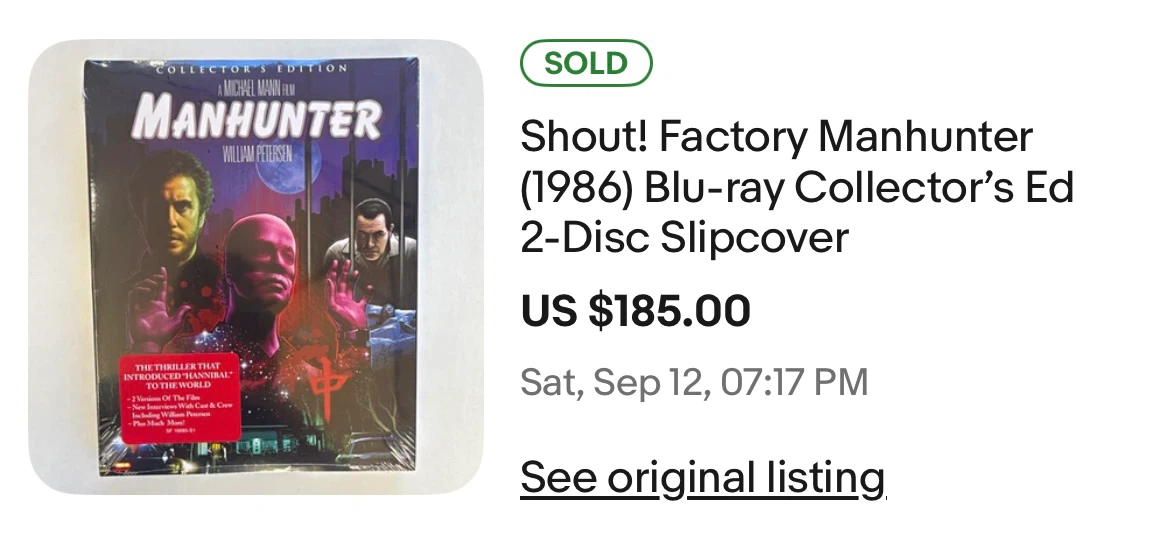
Task: Click the Sat, Sep 12 sold date
Action: tap(694, 382)
